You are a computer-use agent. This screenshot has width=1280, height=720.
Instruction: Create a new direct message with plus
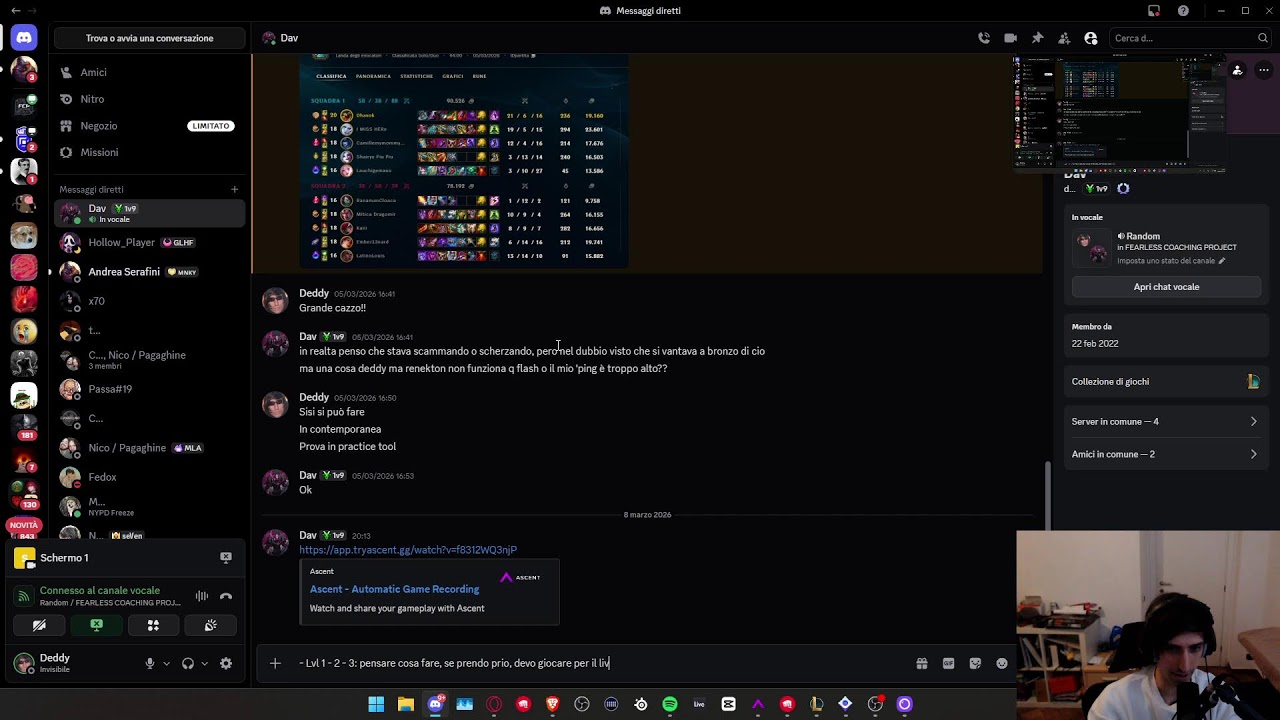coord(234,189)
